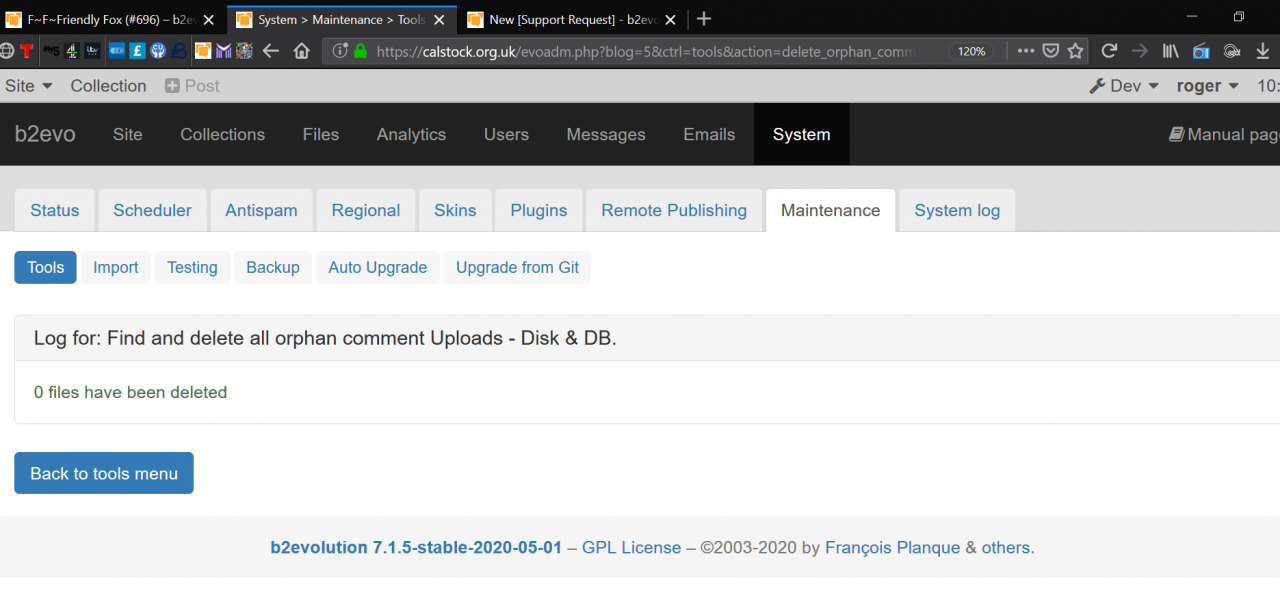This screenshot has width=1280, height=593.
Task: Open Emails in main navigation
Action: (709, 134)
